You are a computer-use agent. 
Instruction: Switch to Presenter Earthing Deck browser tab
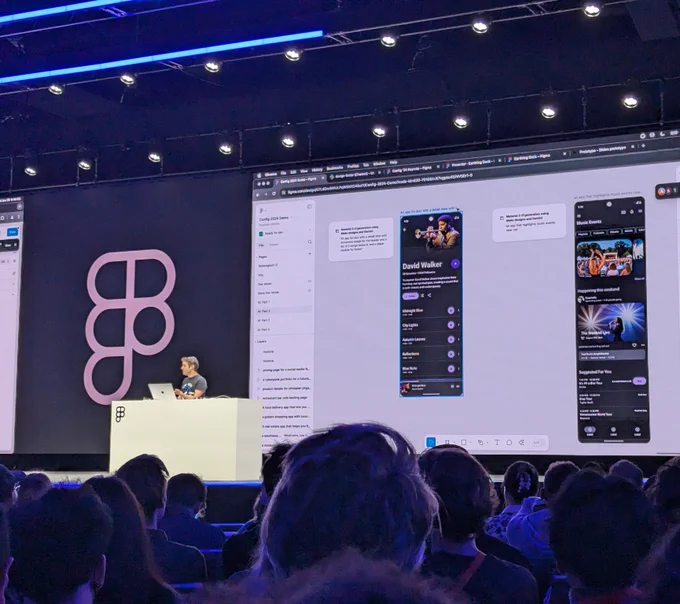(x=473, y=163)
